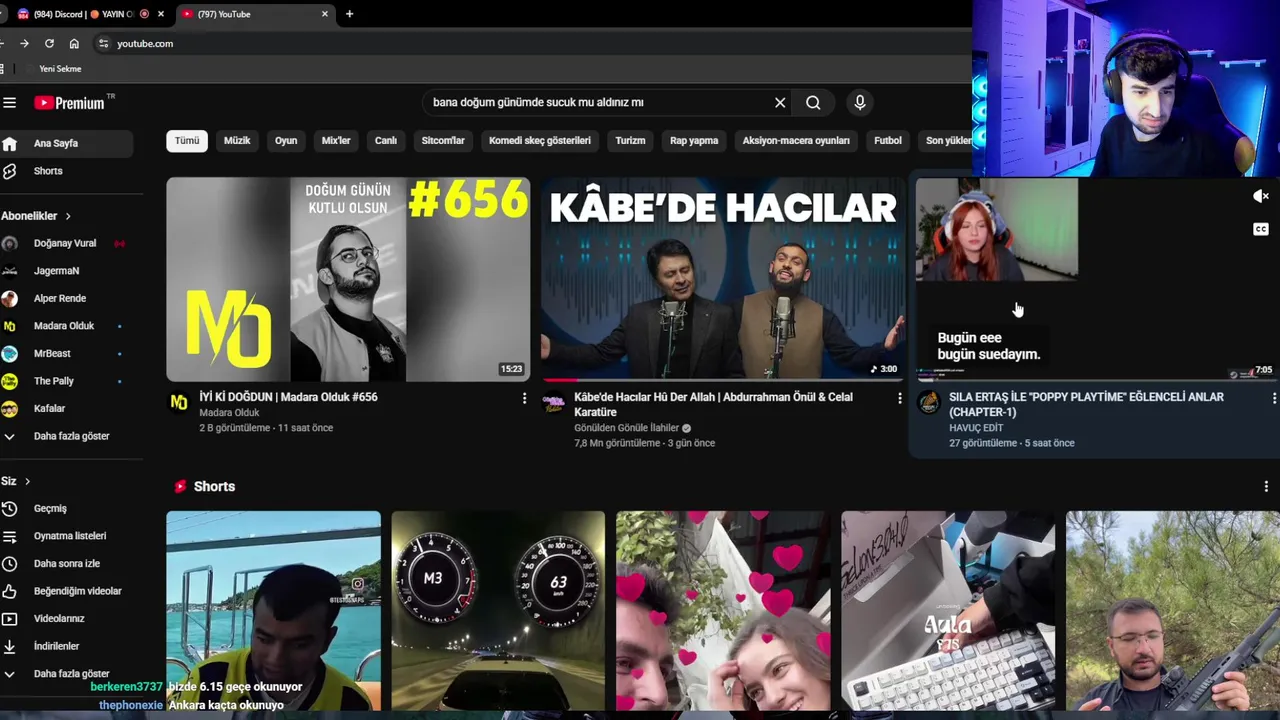
Task: Reload the page in browser
Action: 49,43
